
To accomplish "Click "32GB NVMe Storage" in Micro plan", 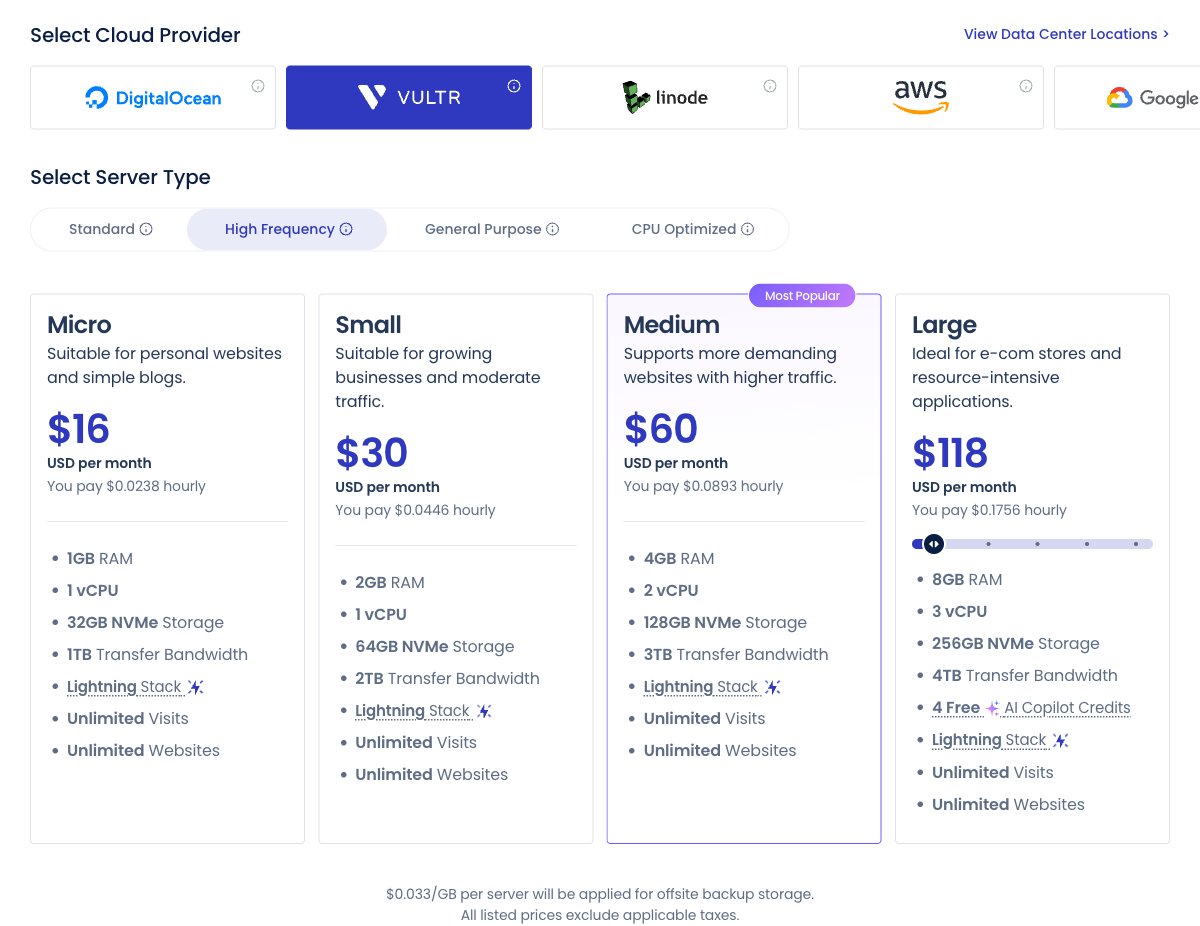I will click(x=145, y=623).
